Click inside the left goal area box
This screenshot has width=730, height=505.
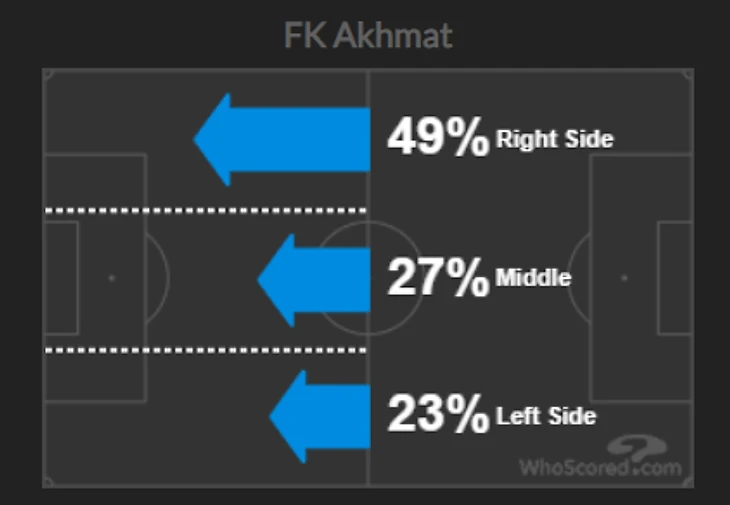coord(61,278)
